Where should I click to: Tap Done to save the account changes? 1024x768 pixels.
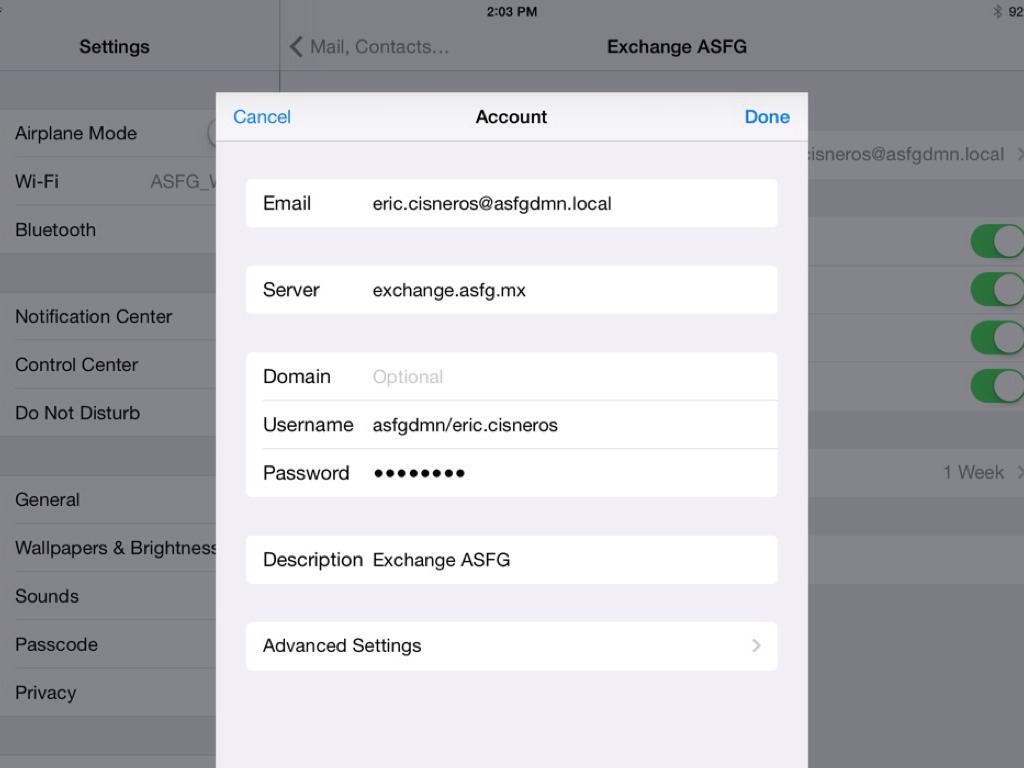766,117
